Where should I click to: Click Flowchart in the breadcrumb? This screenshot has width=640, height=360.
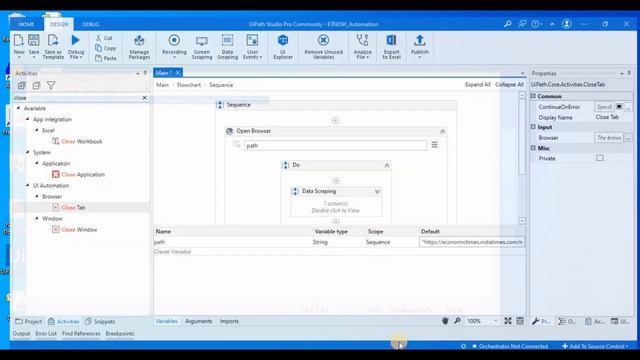click(189, 85)
